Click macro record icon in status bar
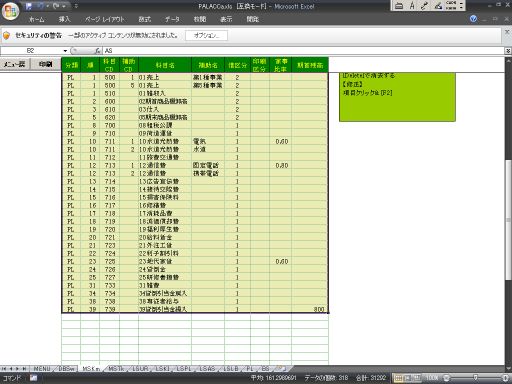This screenshot has width=512, height=384. coord(34,378)
